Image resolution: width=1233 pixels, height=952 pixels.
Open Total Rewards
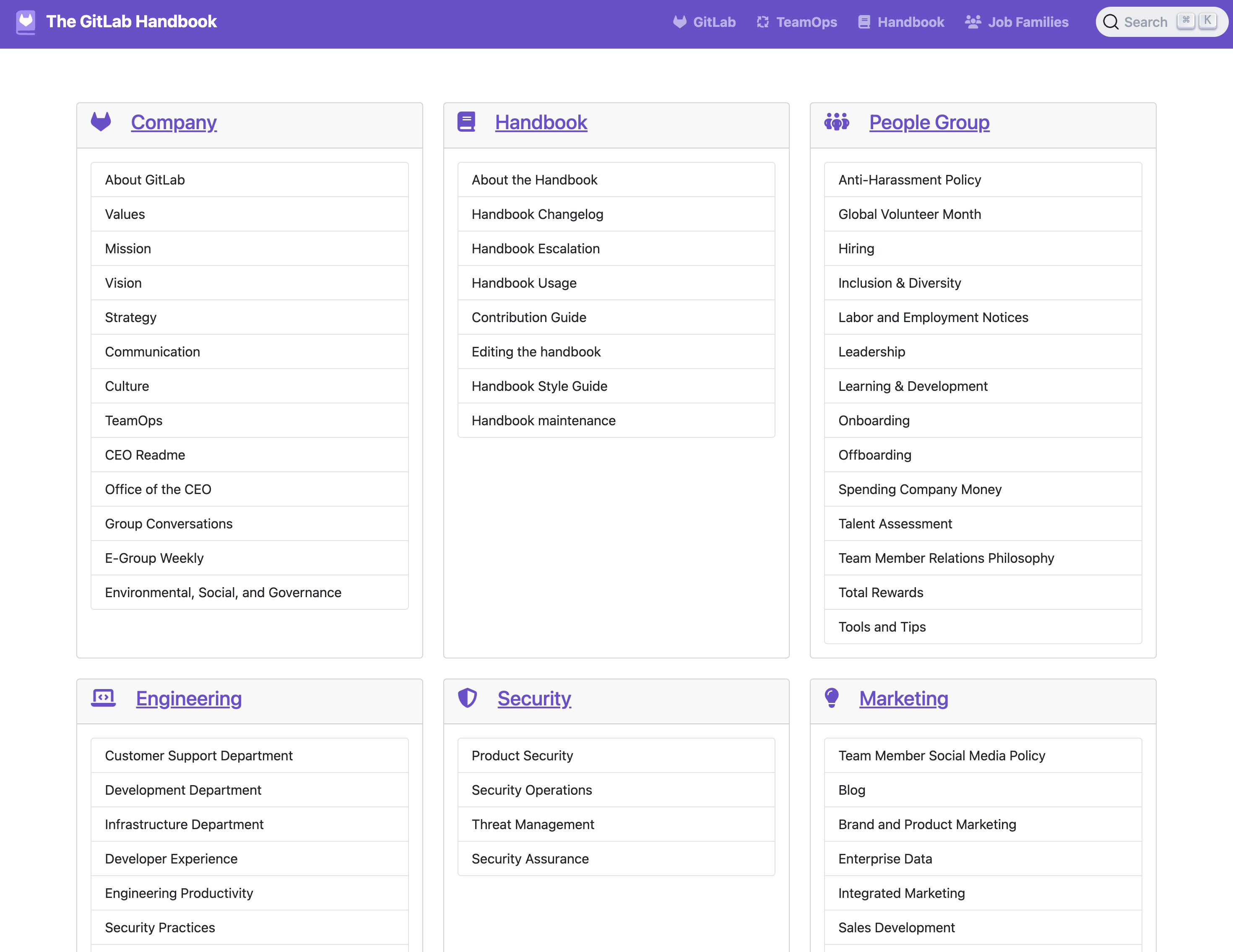pos(983,592)
